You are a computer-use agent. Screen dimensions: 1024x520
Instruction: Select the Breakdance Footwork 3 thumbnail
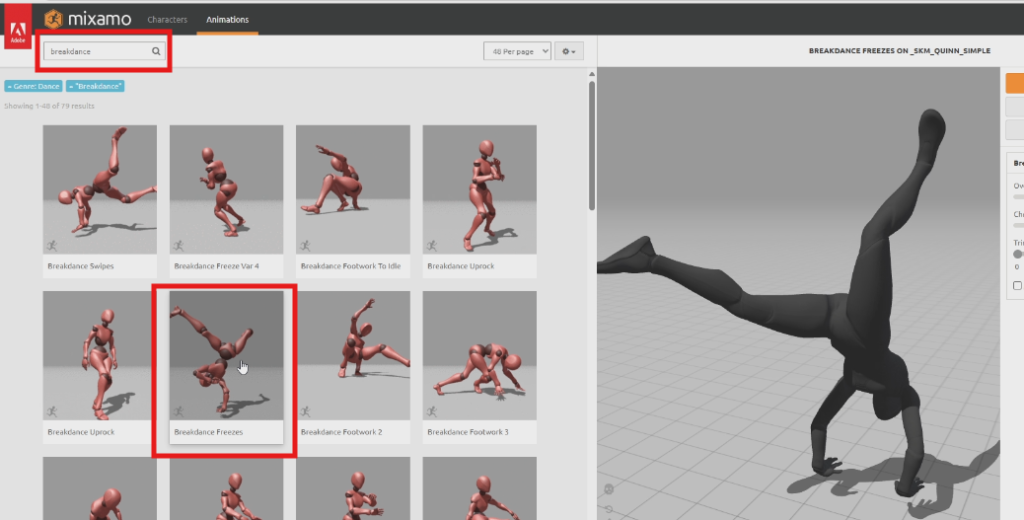click(x=479, y=355)
